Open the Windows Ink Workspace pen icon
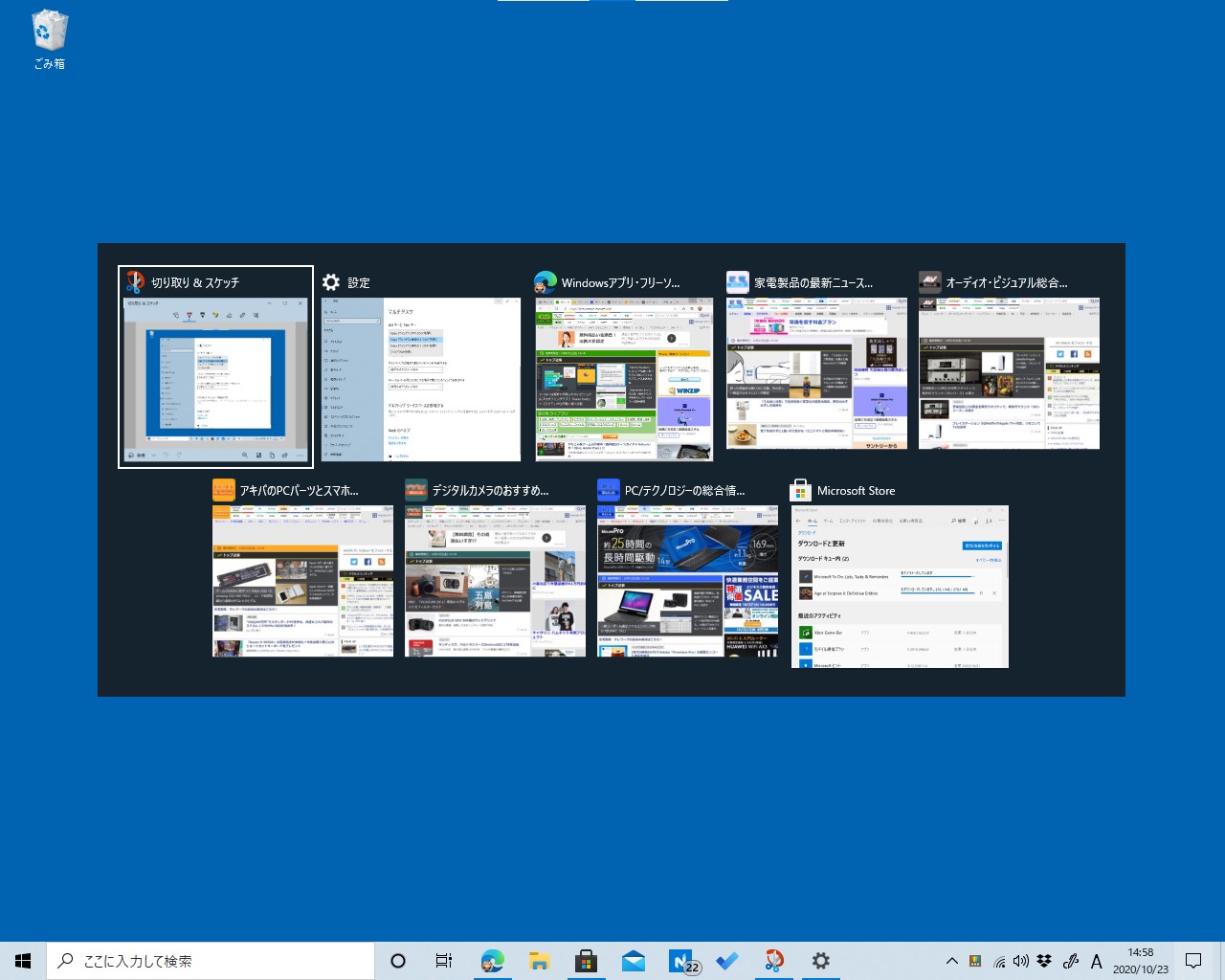The height and width of the screenshot is (980, 1225). [x=1068, y=960]
